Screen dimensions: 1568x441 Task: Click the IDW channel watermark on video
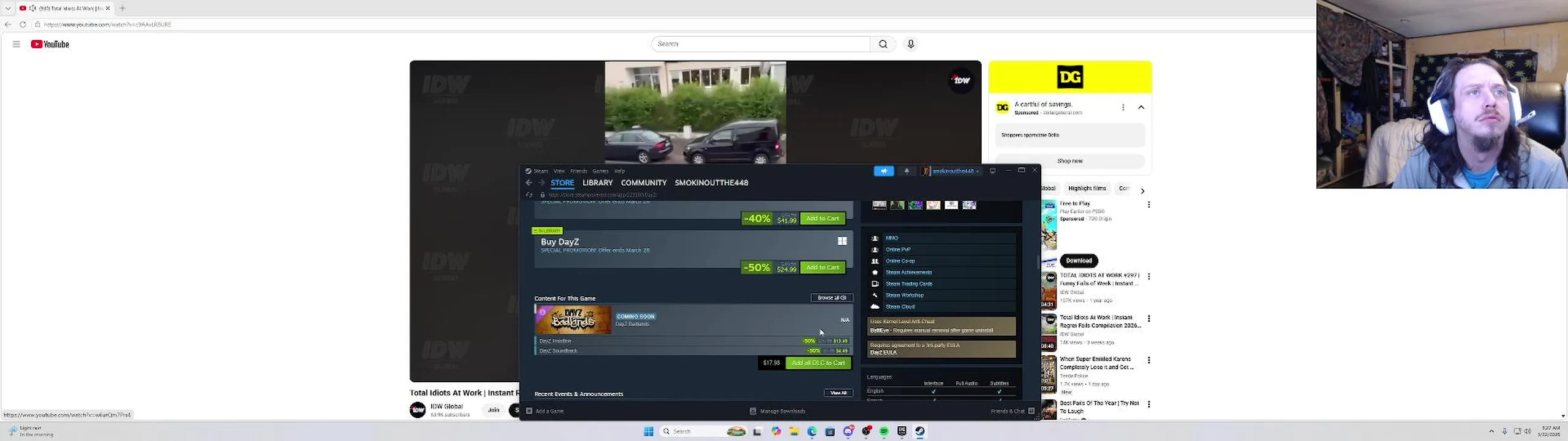(961, 80)
